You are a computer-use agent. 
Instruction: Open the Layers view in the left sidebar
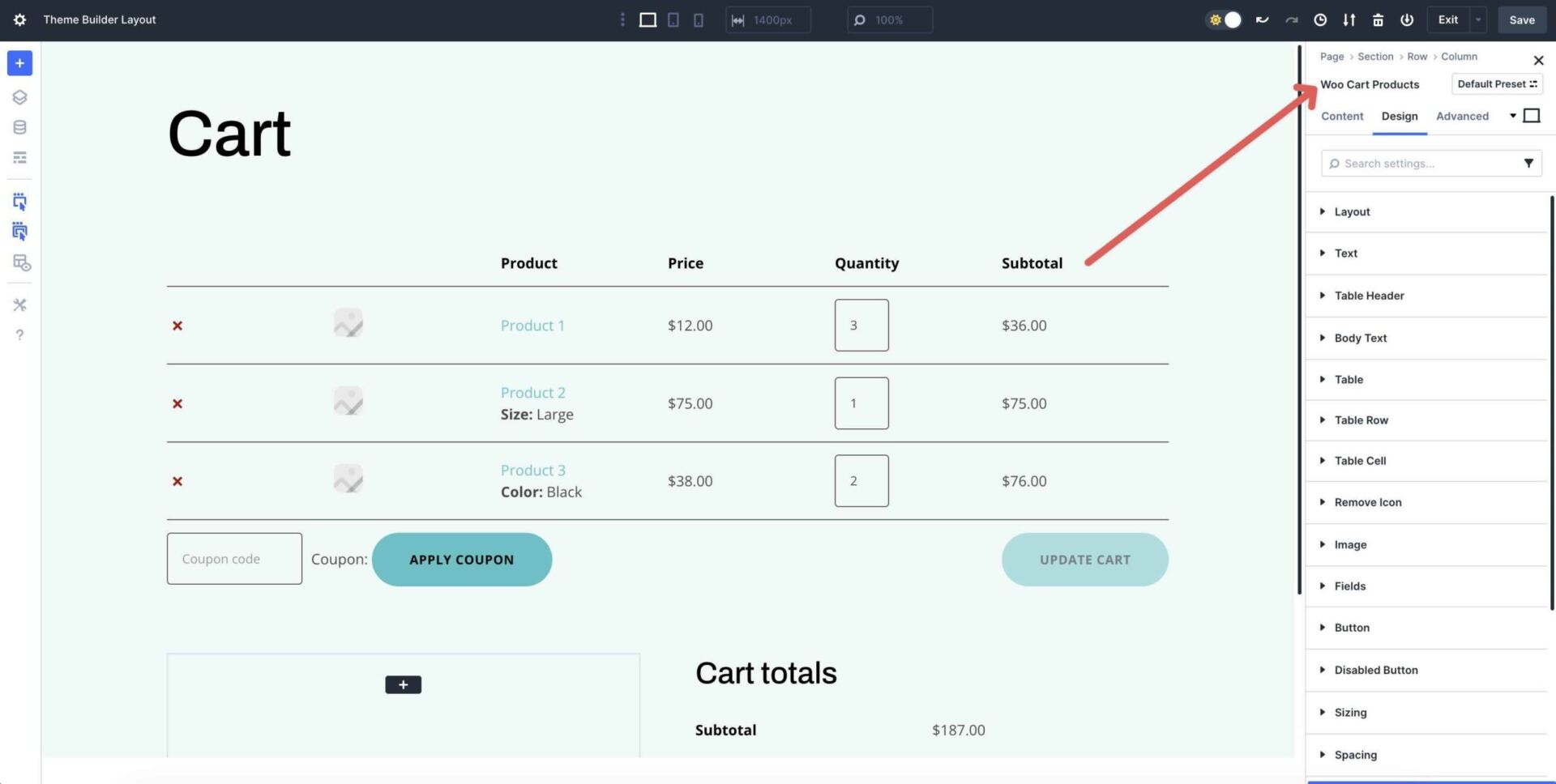19,96
